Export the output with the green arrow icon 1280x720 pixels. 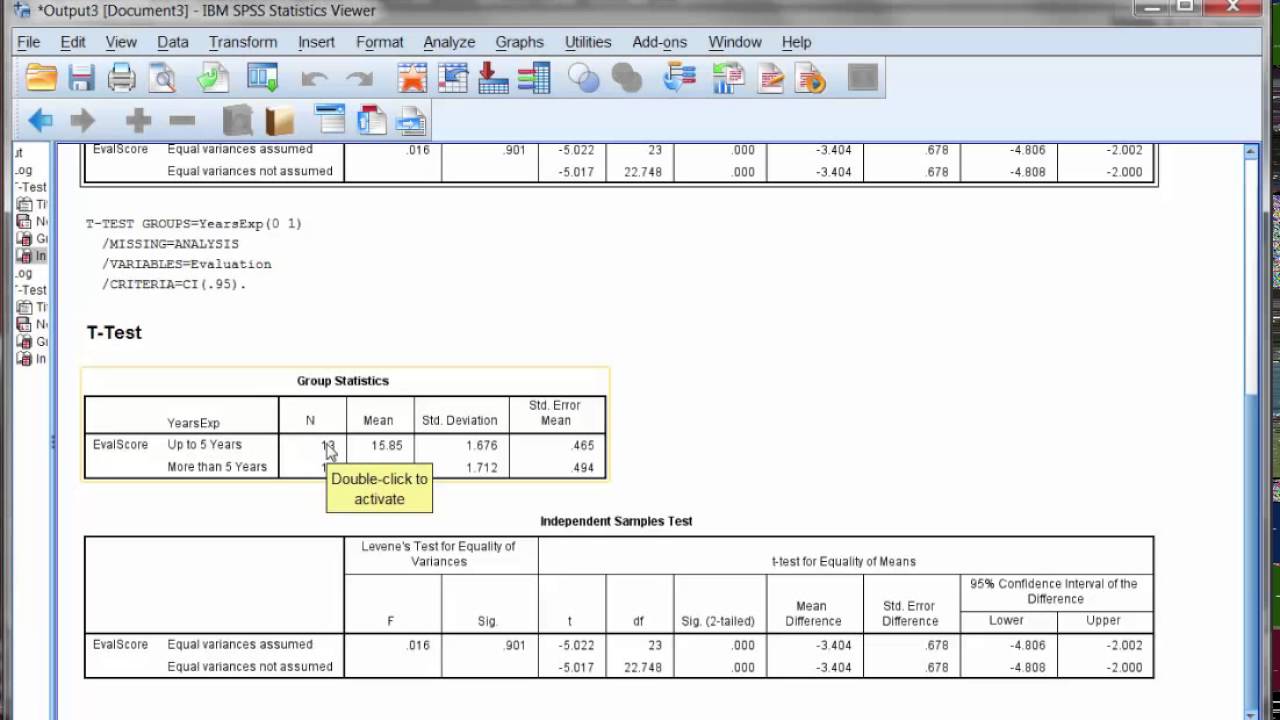pos(213,78)
